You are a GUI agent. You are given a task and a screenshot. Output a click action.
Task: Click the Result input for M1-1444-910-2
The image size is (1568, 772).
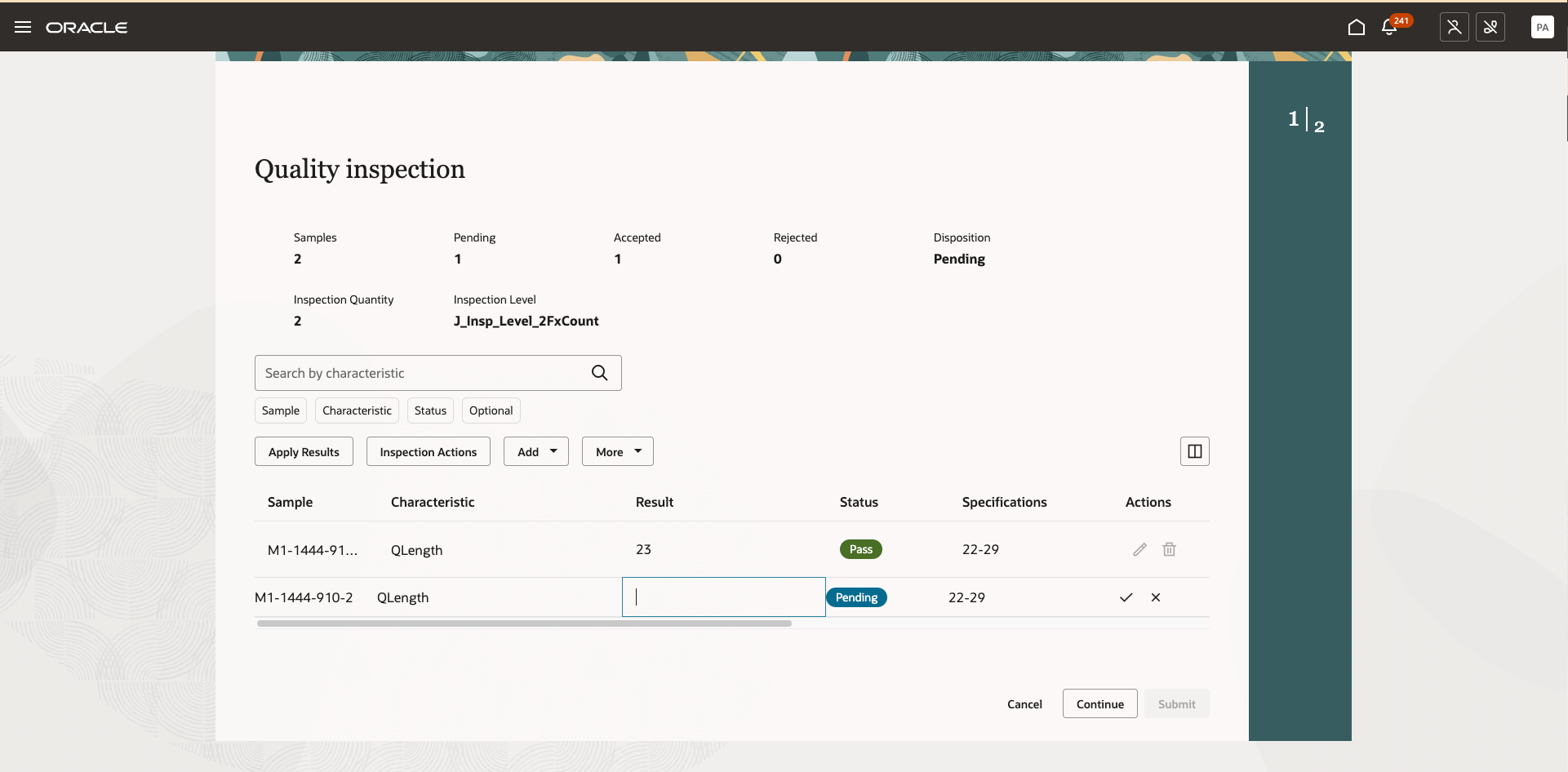pyautogui.click(x=724, y=597)
